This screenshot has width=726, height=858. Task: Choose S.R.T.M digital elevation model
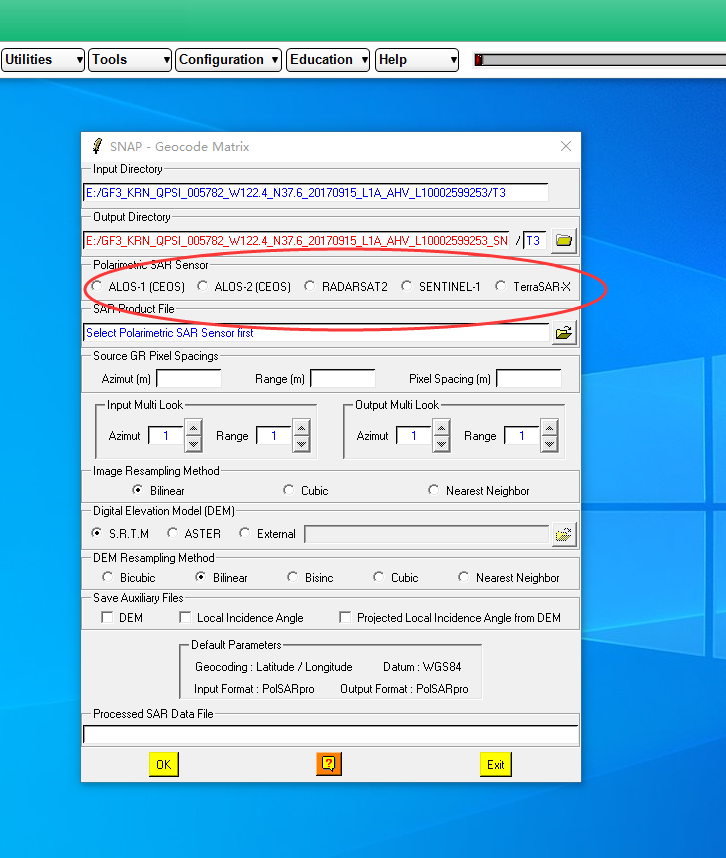click(97, 533)
